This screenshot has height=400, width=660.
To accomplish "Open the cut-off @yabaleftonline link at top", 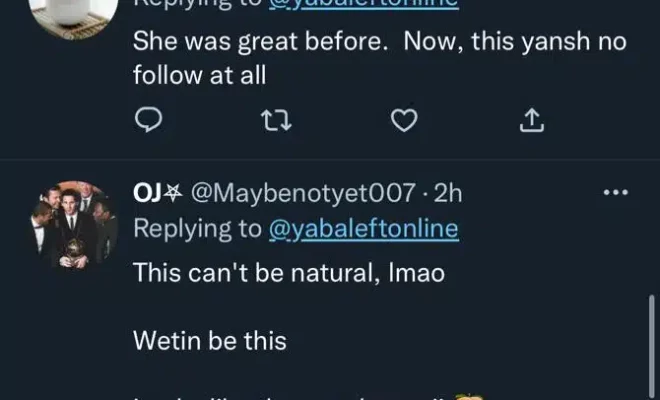I will pos(364,3).
